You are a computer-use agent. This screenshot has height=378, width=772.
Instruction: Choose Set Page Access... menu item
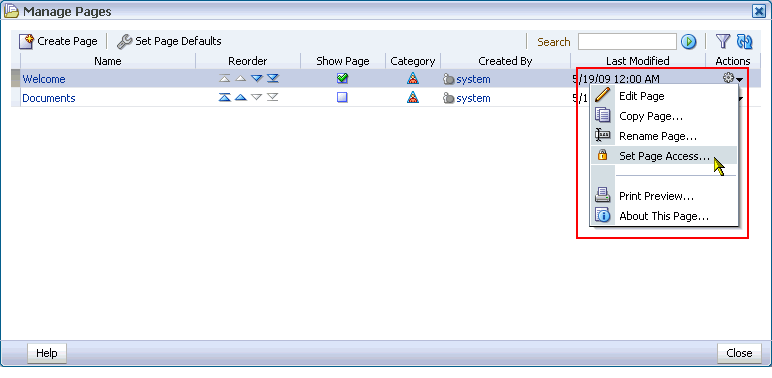[664, 156]
